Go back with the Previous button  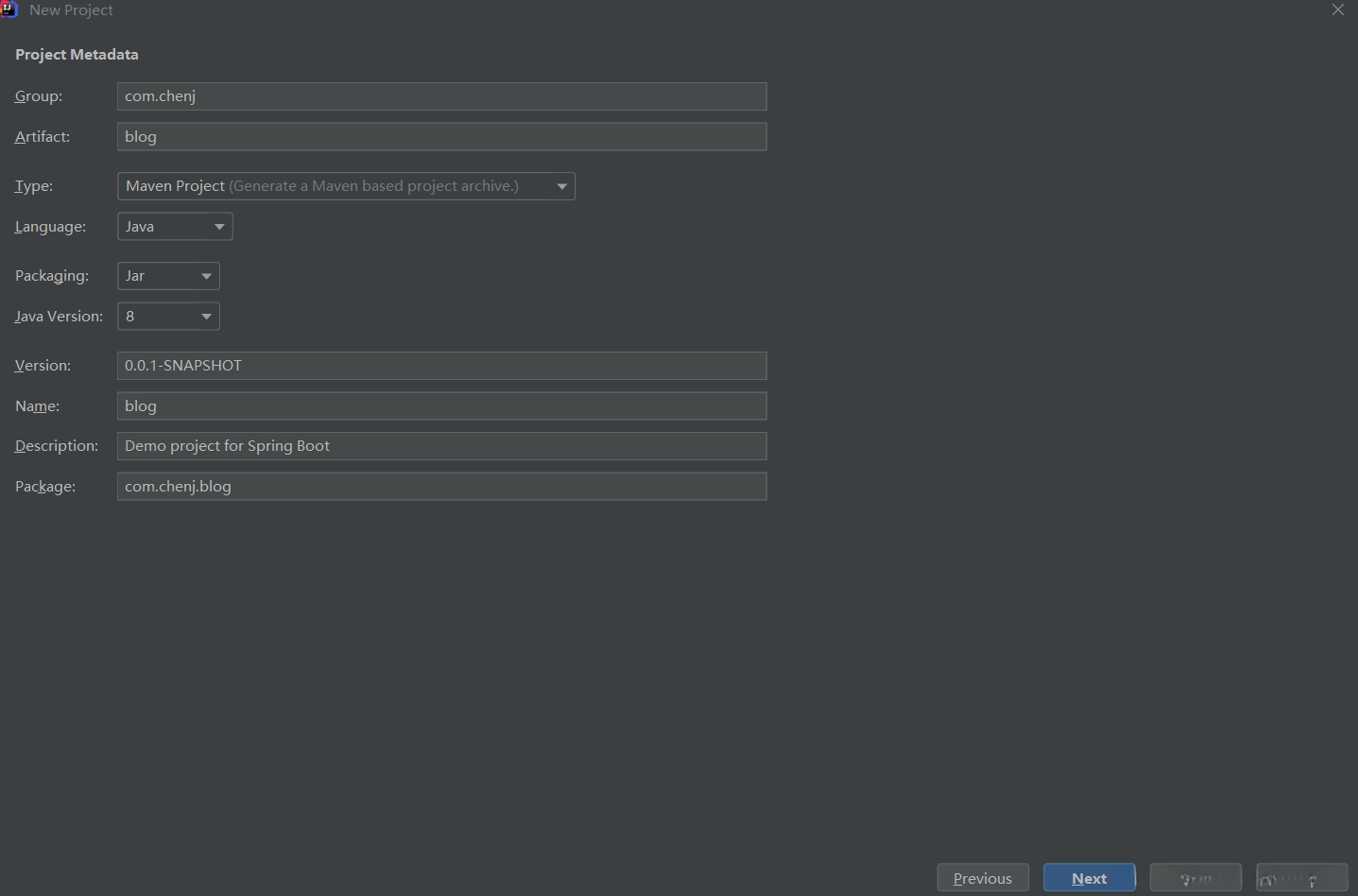pos(983,878)
